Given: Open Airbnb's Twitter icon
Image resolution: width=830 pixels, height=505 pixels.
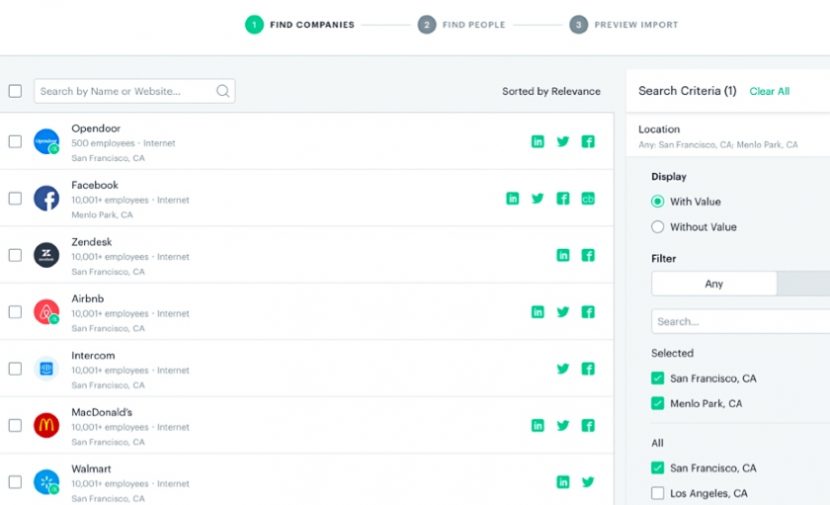Looking at the screenshot, I should coord(563,312).
